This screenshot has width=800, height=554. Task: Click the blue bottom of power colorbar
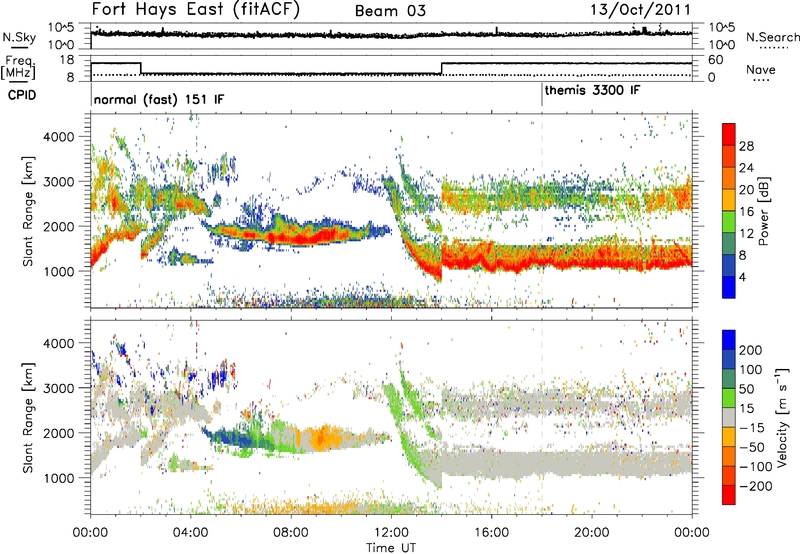click(x=729, y=287)
